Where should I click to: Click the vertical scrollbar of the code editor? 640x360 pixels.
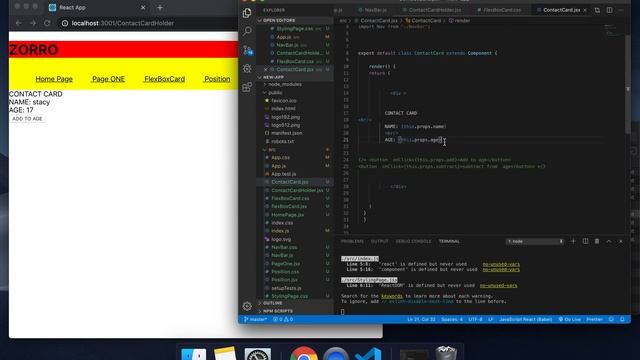627,84
